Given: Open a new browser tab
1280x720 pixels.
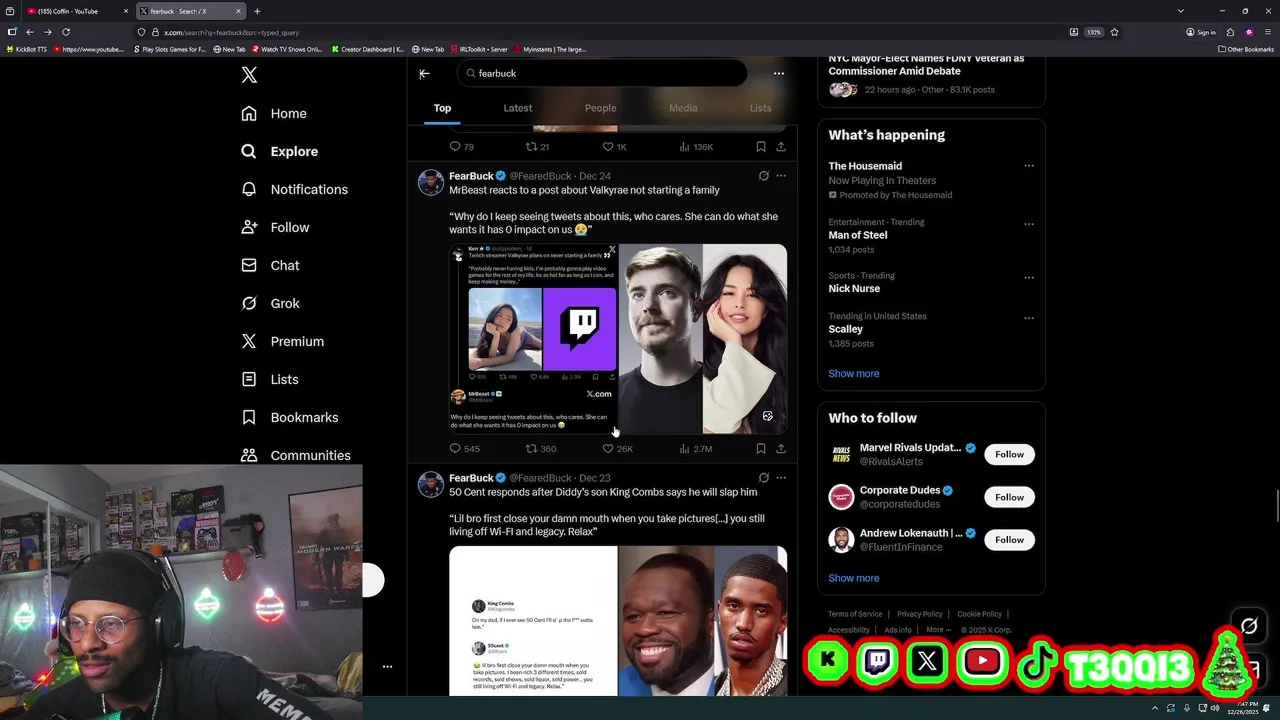Looking at the screenshot, I should coord(257,11).
